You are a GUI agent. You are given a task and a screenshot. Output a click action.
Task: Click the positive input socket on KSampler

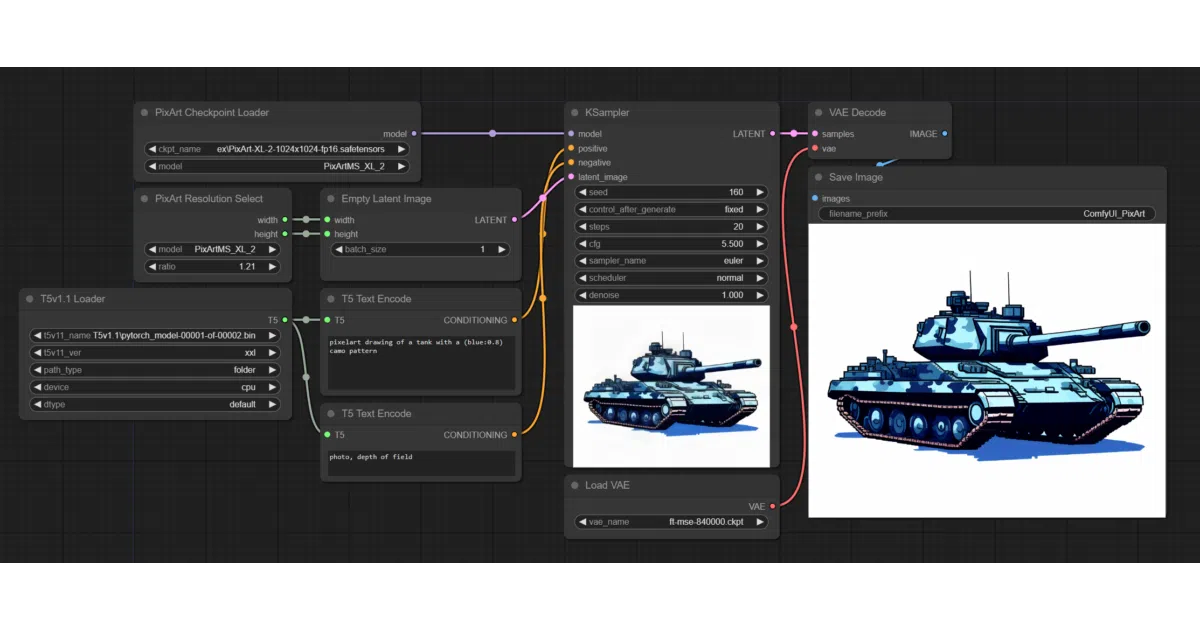click(x=571, y=148)
